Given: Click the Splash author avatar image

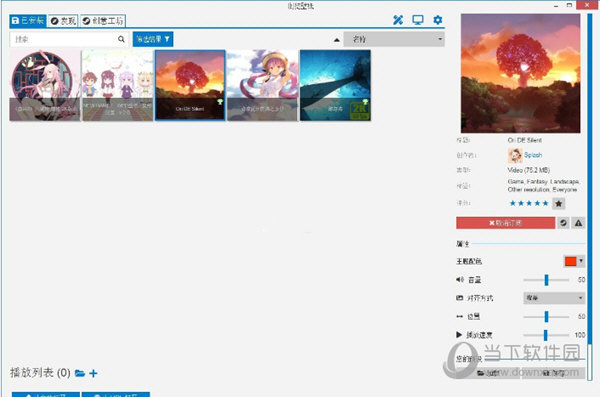Looking at the screenshot, I should pos(515,155).
